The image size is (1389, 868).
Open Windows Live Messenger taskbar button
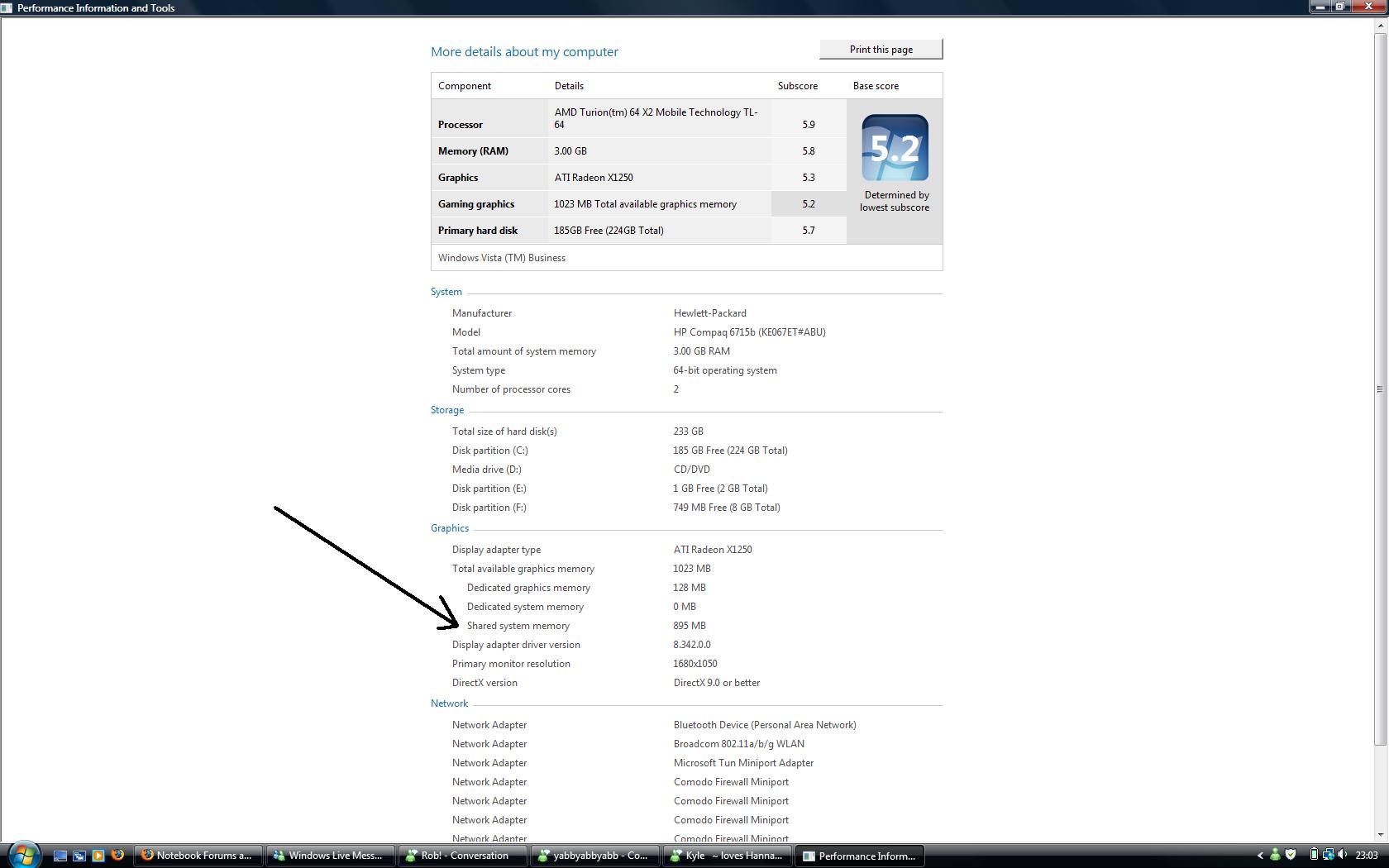[x=331, y=856]
